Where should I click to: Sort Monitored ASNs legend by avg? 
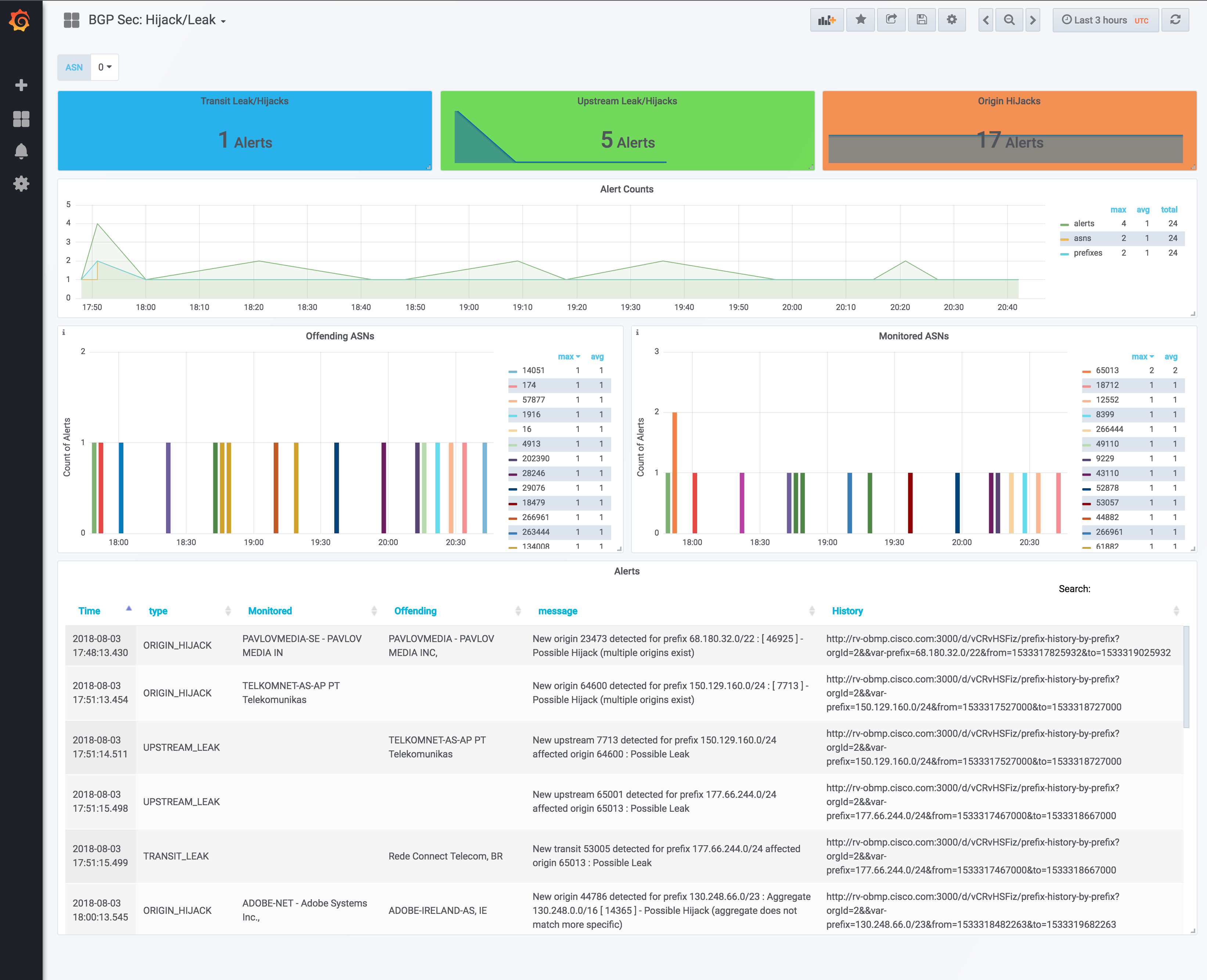[x=1171, y=357]
